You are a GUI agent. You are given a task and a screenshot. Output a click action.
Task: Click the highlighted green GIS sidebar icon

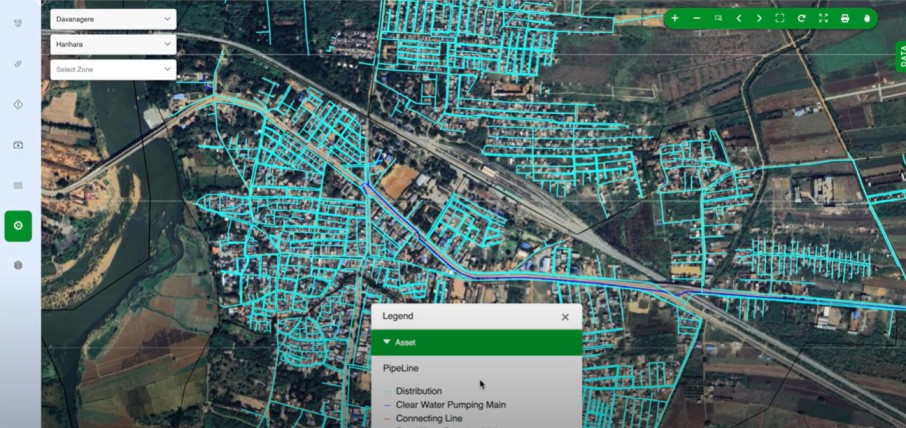[18, 226]
